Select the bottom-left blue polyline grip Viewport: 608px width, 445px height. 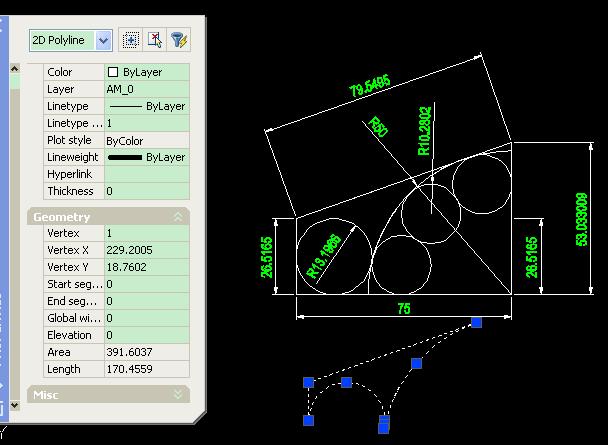[308, 420]
